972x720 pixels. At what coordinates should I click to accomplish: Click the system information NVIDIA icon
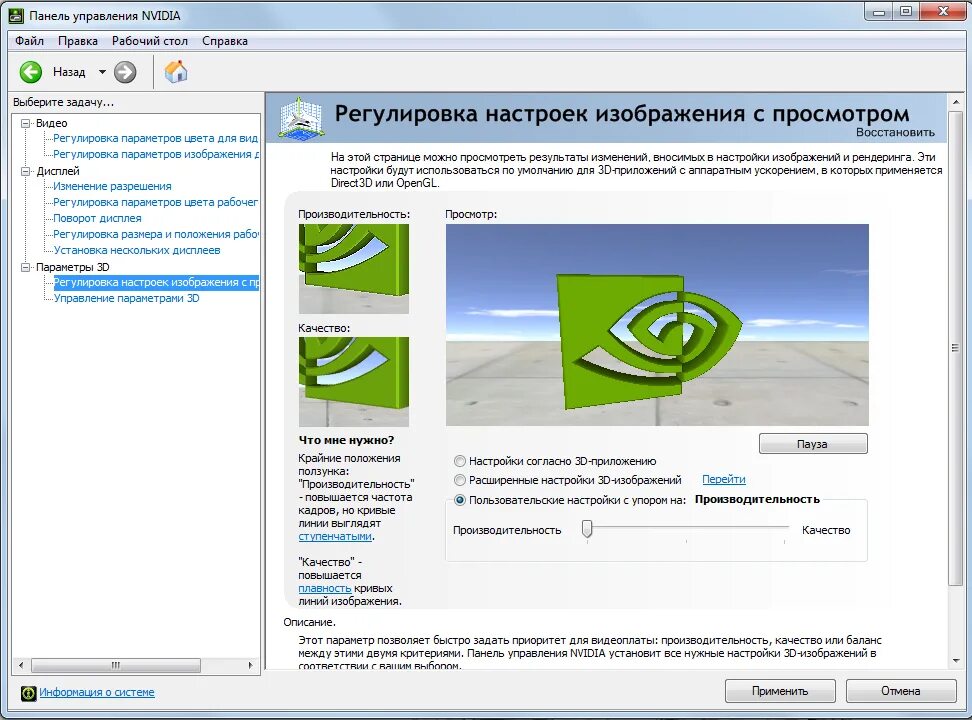[28, 693]
